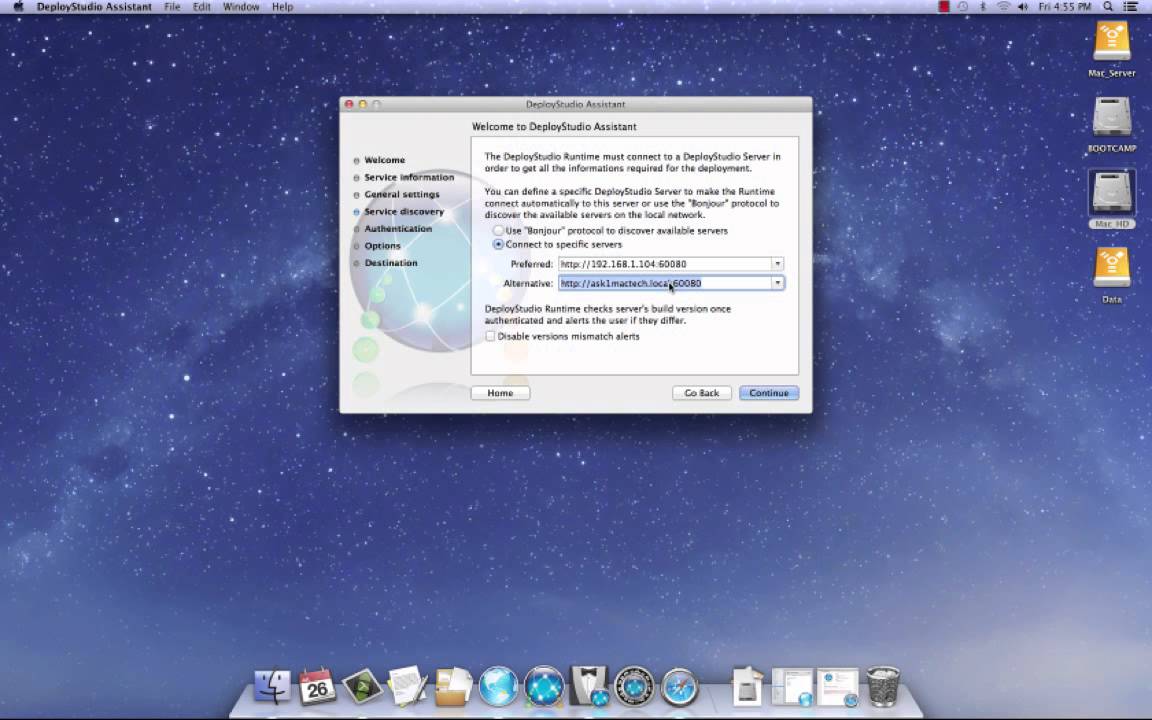Select the Mac_Server orange drive icon
1152x720 pixels.
point(1112,42)
